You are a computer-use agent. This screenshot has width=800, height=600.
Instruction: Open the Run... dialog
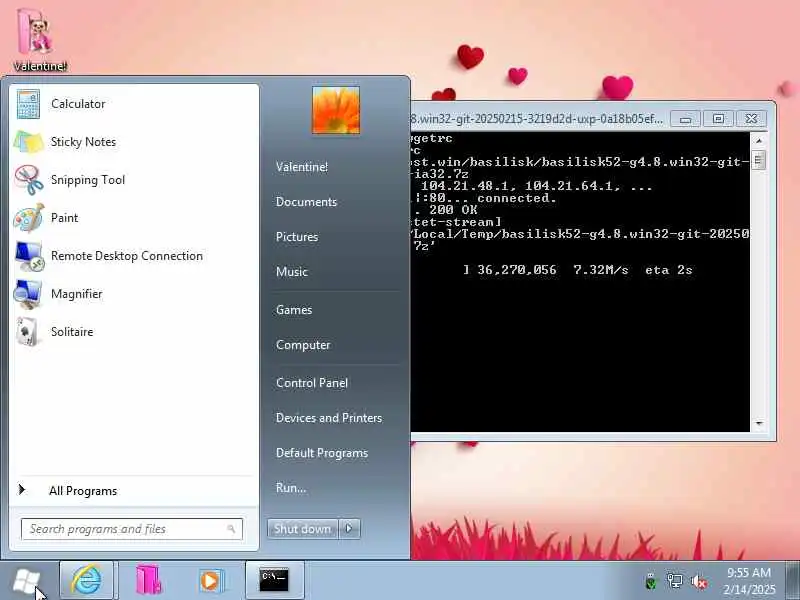coord(291,488)
